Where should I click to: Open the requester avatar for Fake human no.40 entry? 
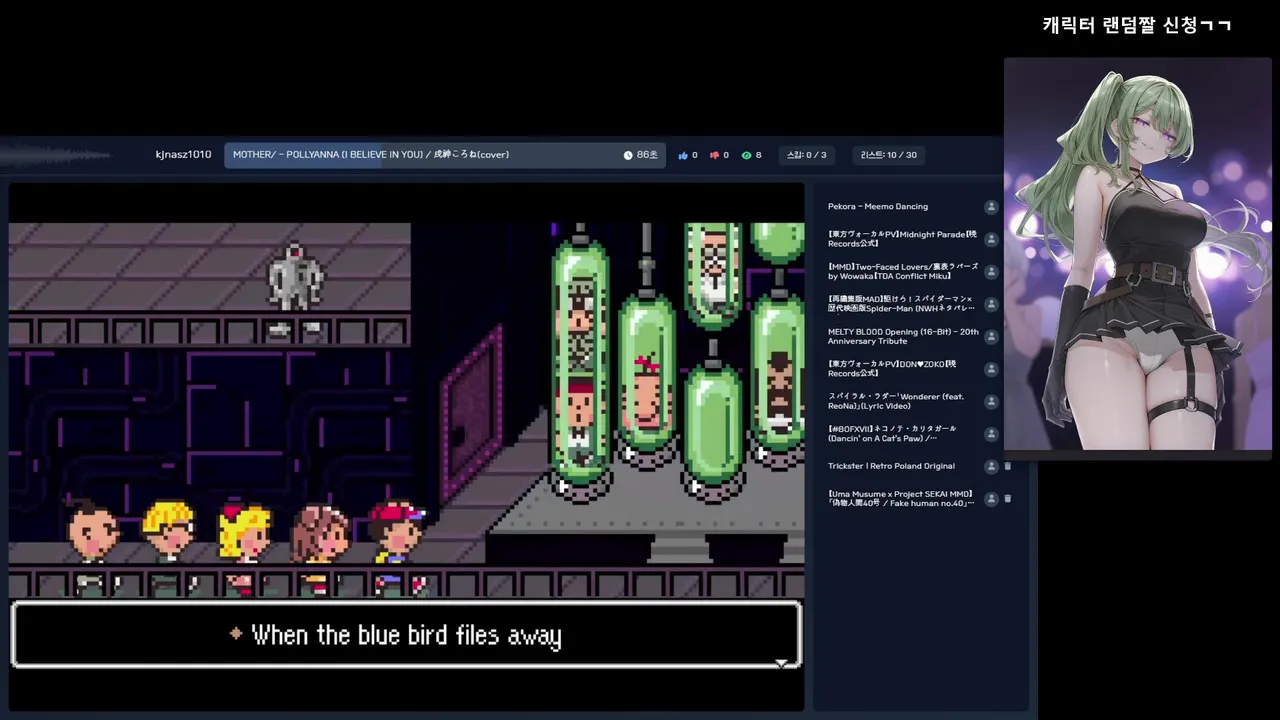991,498
